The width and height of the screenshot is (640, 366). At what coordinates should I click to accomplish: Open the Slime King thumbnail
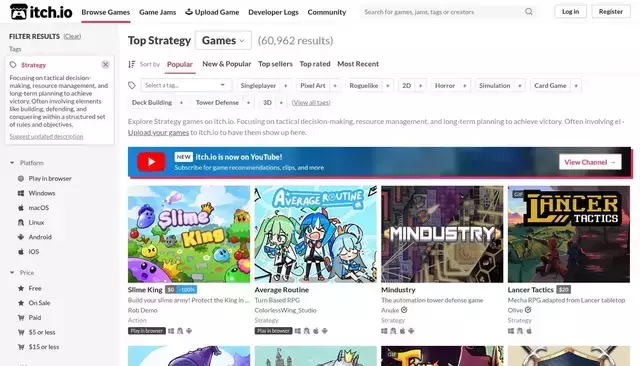[x=189, y=234]
